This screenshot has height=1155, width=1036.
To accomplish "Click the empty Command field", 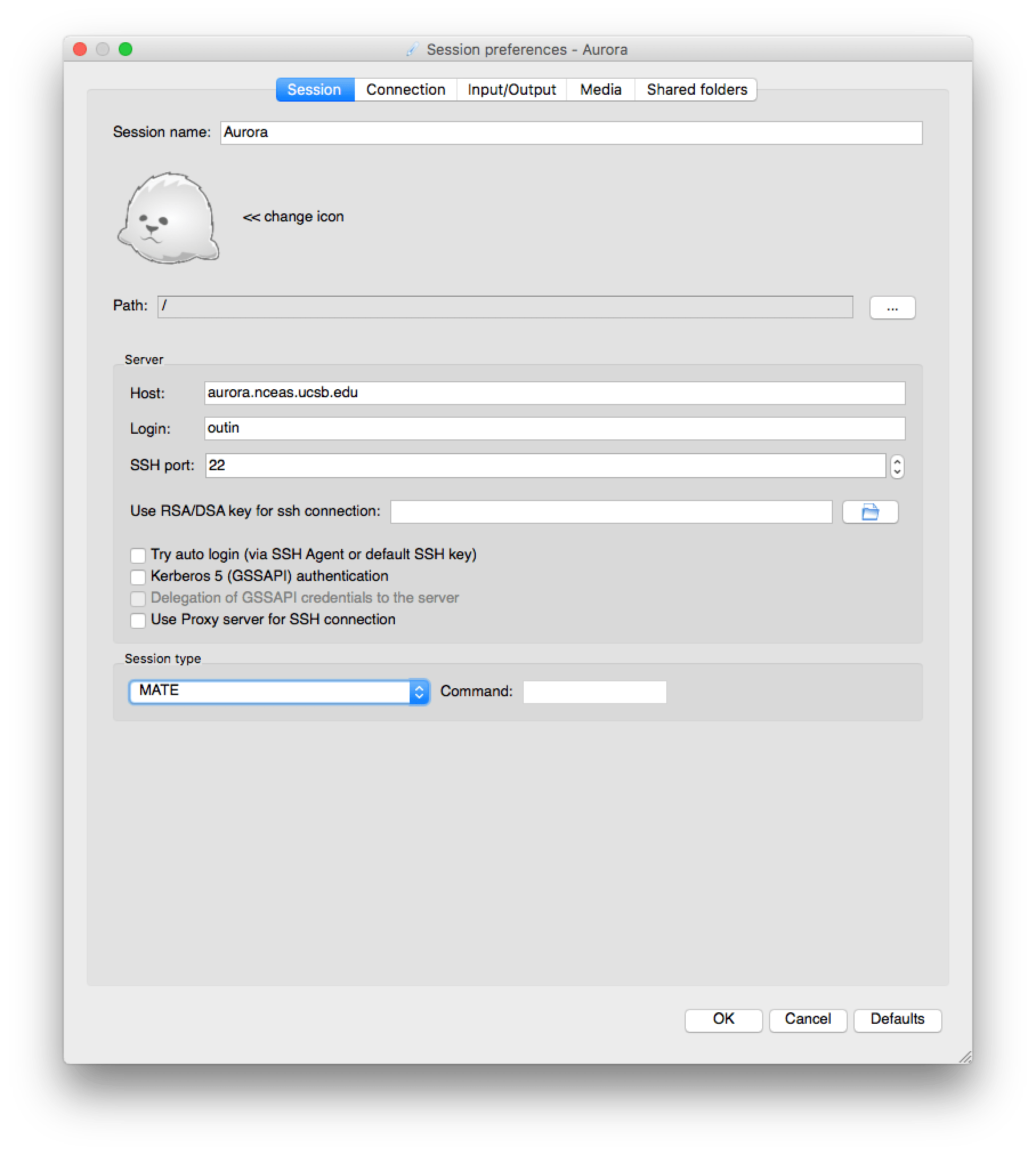I will (594, 692).
